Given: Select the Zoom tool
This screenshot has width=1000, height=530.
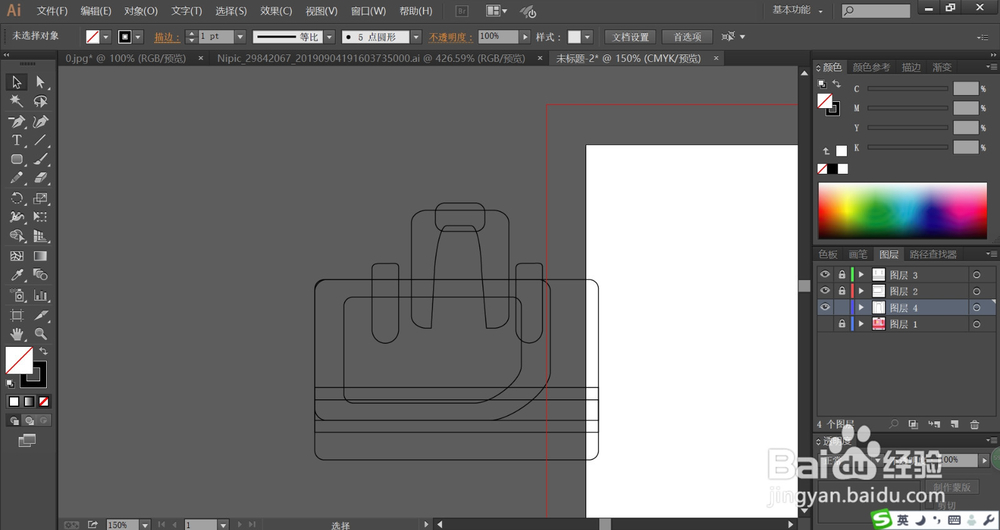Looking at the screenshot, I should point(40,334).
